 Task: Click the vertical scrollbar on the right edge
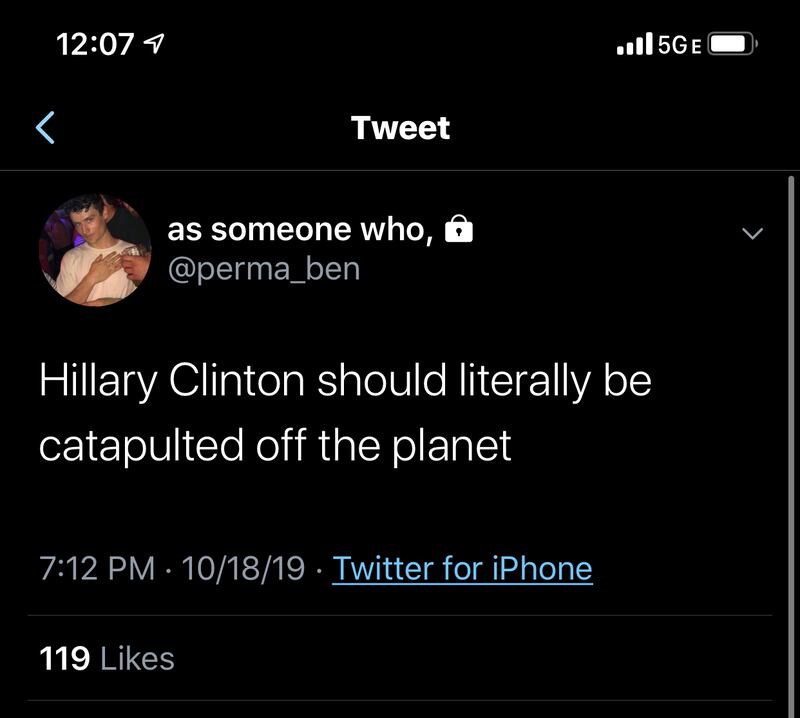[791, 400]
